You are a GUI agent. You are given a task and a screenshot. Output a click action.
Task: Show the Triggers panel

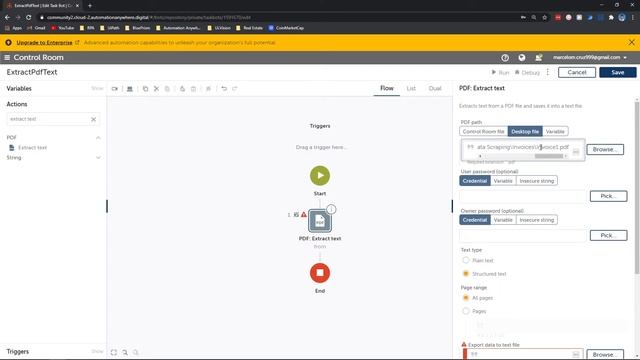click(97, 351)
